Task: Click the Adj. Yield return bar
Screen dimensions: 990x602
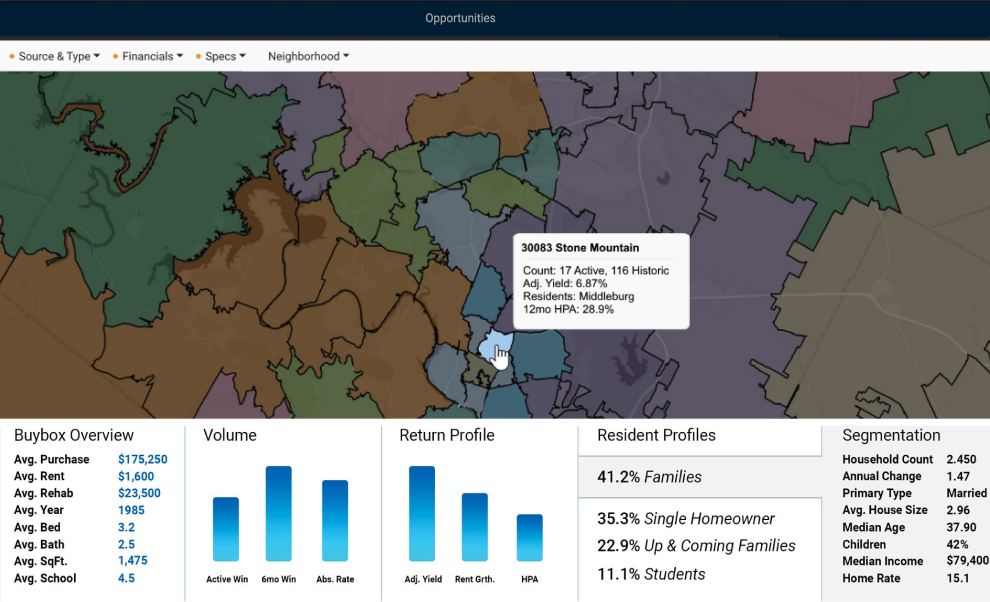Action: [x=422, y=514]
